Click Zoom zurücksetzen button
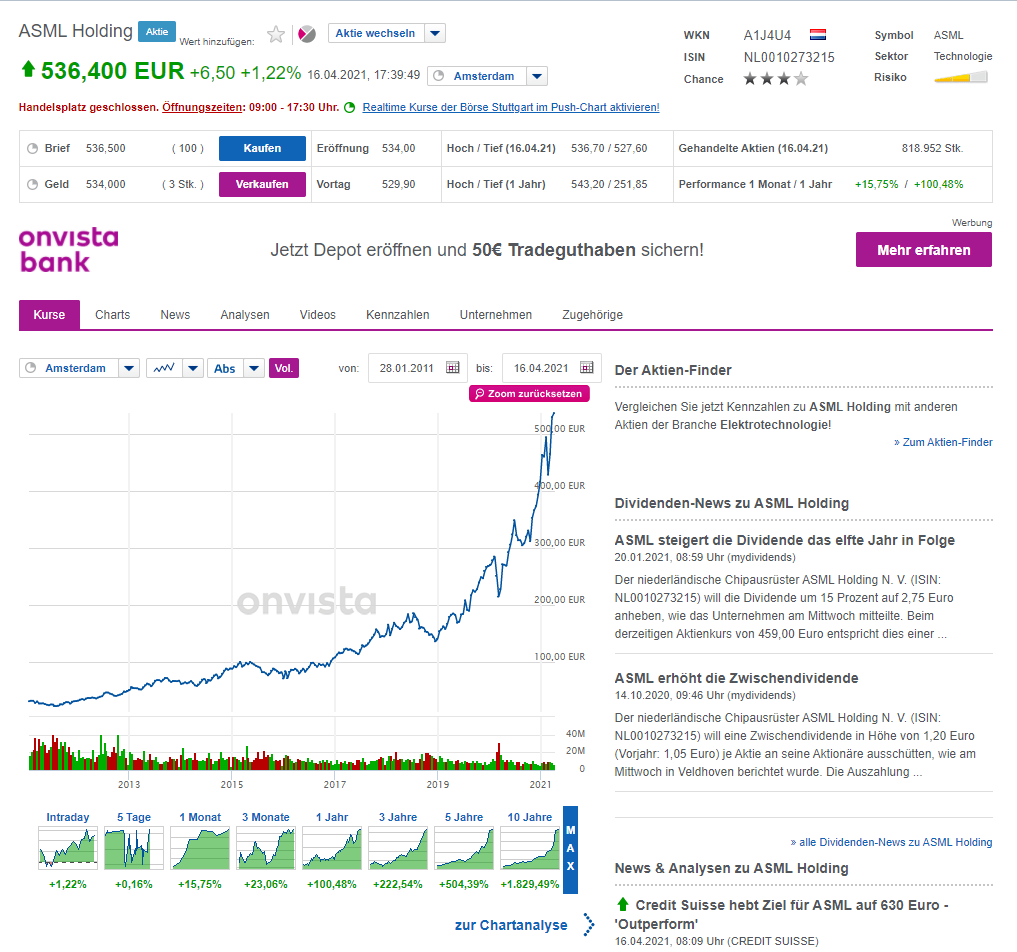The width and height of the screenshot is (1017, 952). click(x=529, y=394)
